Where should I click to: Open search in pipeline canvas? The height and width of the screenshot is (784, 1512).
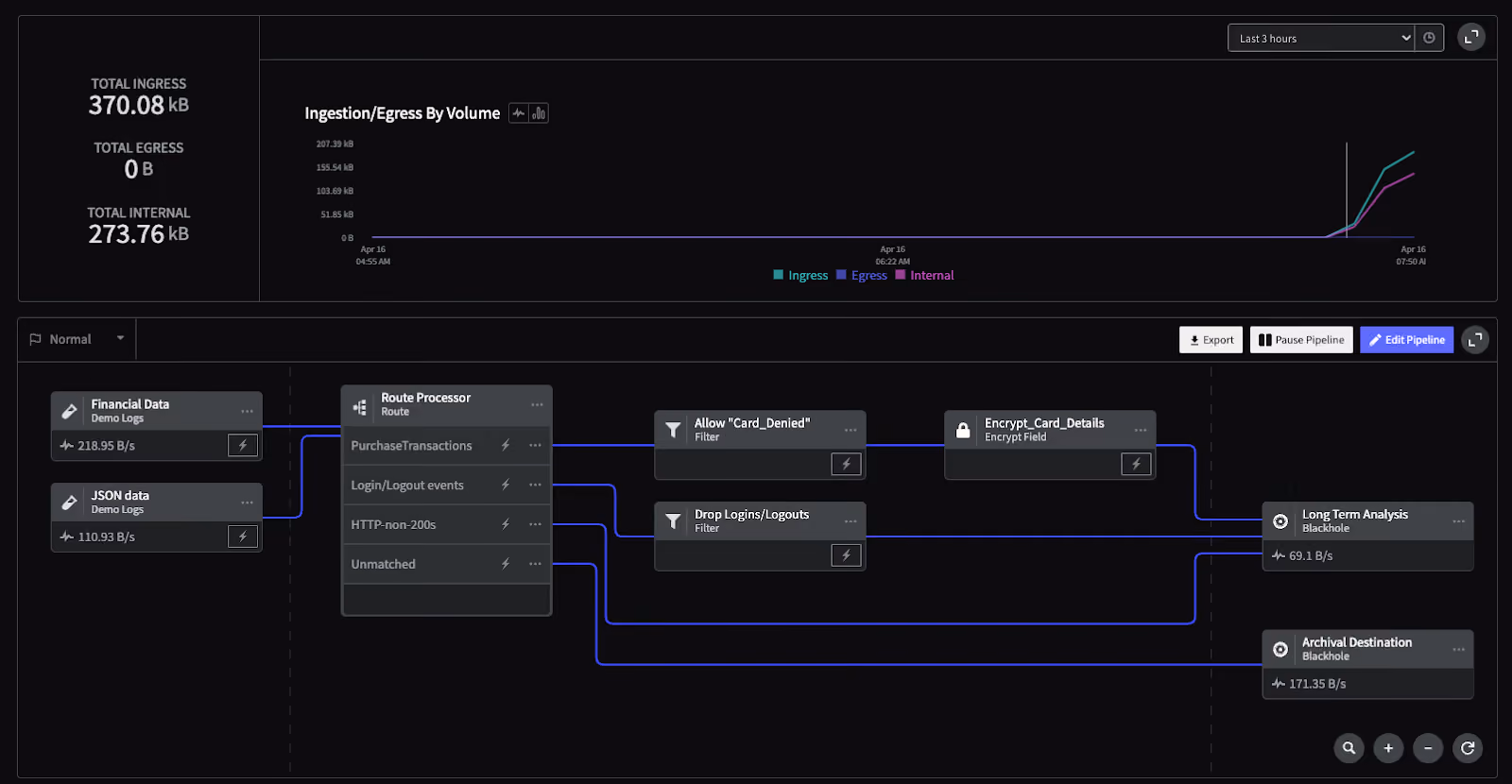click(1349, 748)
